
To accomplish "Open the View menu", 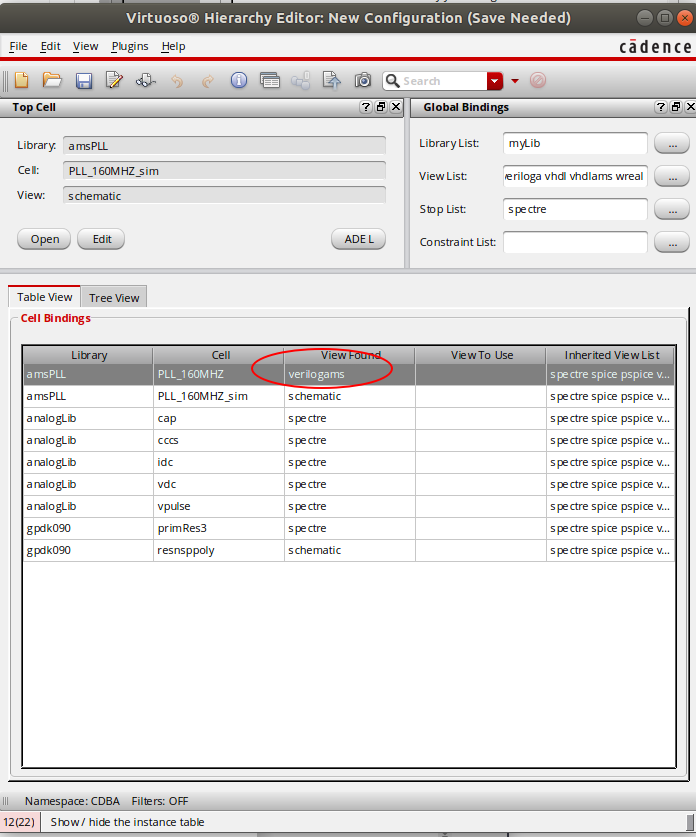I will point(85,46).
